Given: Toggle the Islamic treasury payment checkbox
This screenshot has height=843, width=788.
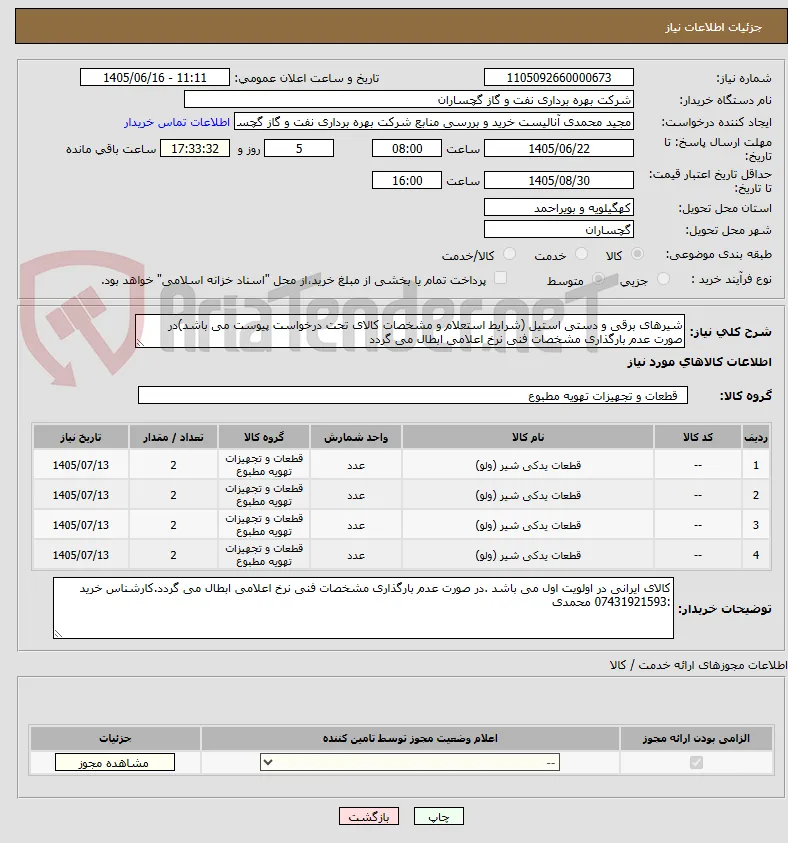Looking at the screenshot, I should [500, 278].
